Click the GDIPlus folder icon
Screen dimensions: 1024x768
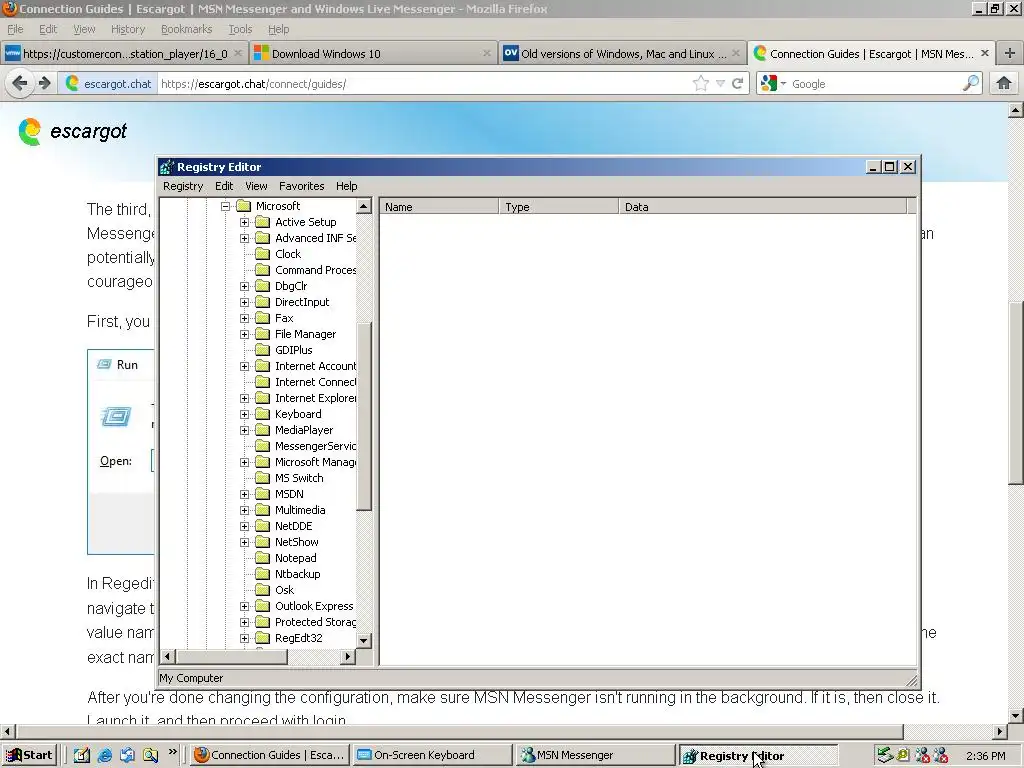coord(263,350)
